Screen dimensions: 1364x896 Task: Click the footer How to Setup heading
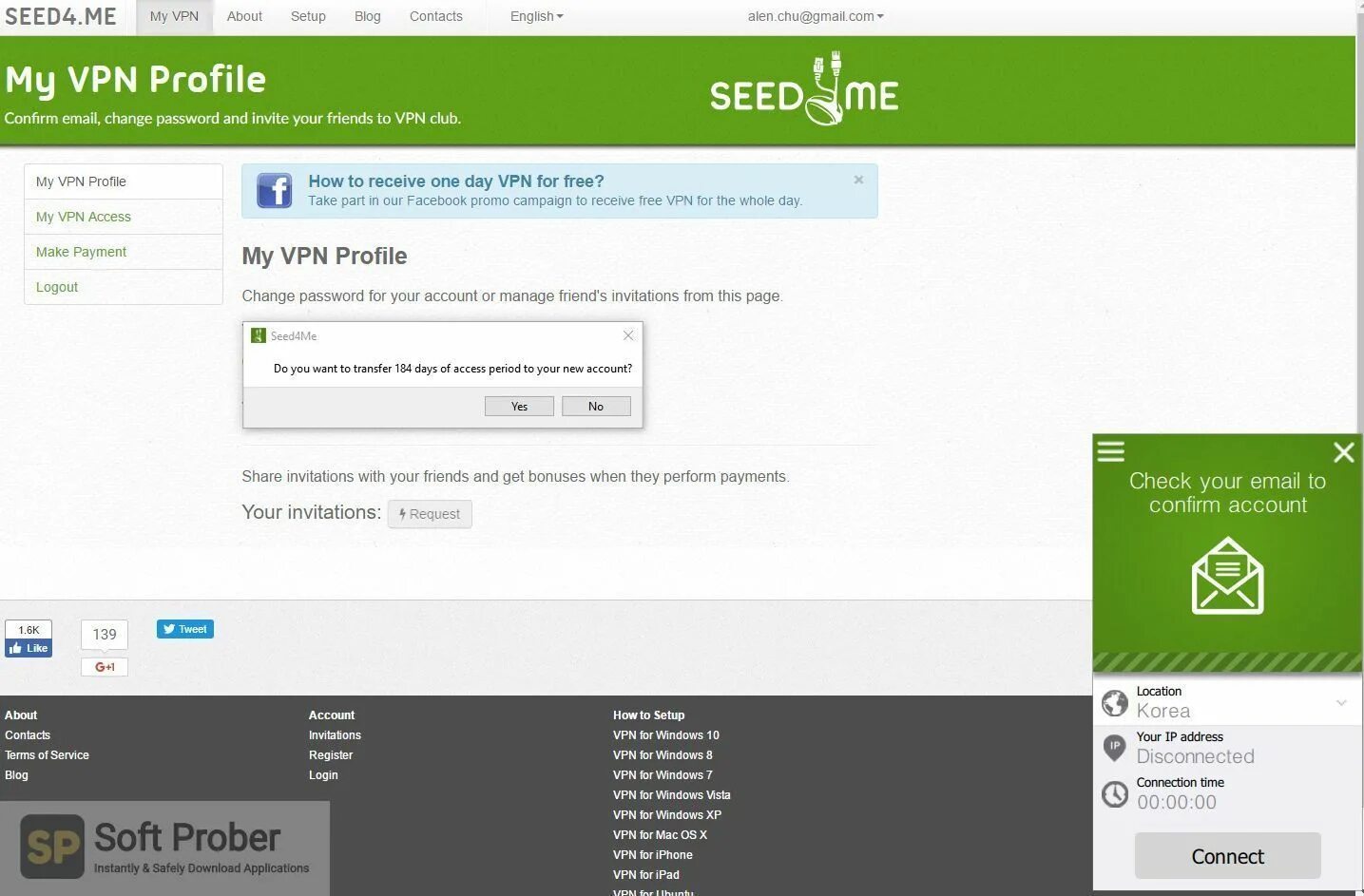649,715
